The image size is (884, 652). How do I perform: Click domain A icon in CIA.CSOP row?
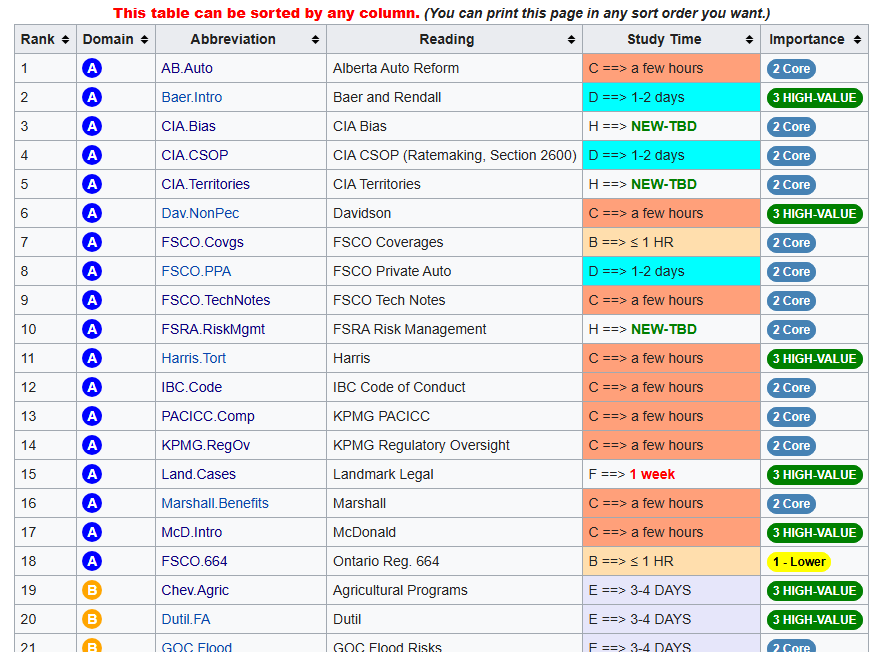(92, 155)
